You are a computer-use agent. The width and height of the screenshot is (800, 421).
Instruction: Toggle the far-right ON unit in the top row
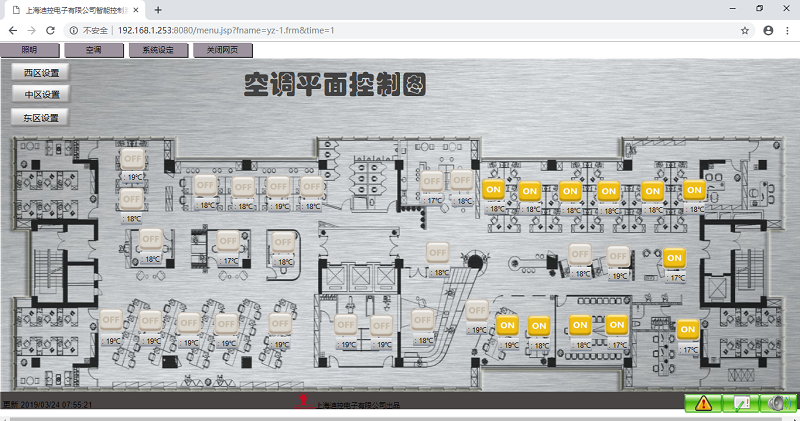point(694,189)
